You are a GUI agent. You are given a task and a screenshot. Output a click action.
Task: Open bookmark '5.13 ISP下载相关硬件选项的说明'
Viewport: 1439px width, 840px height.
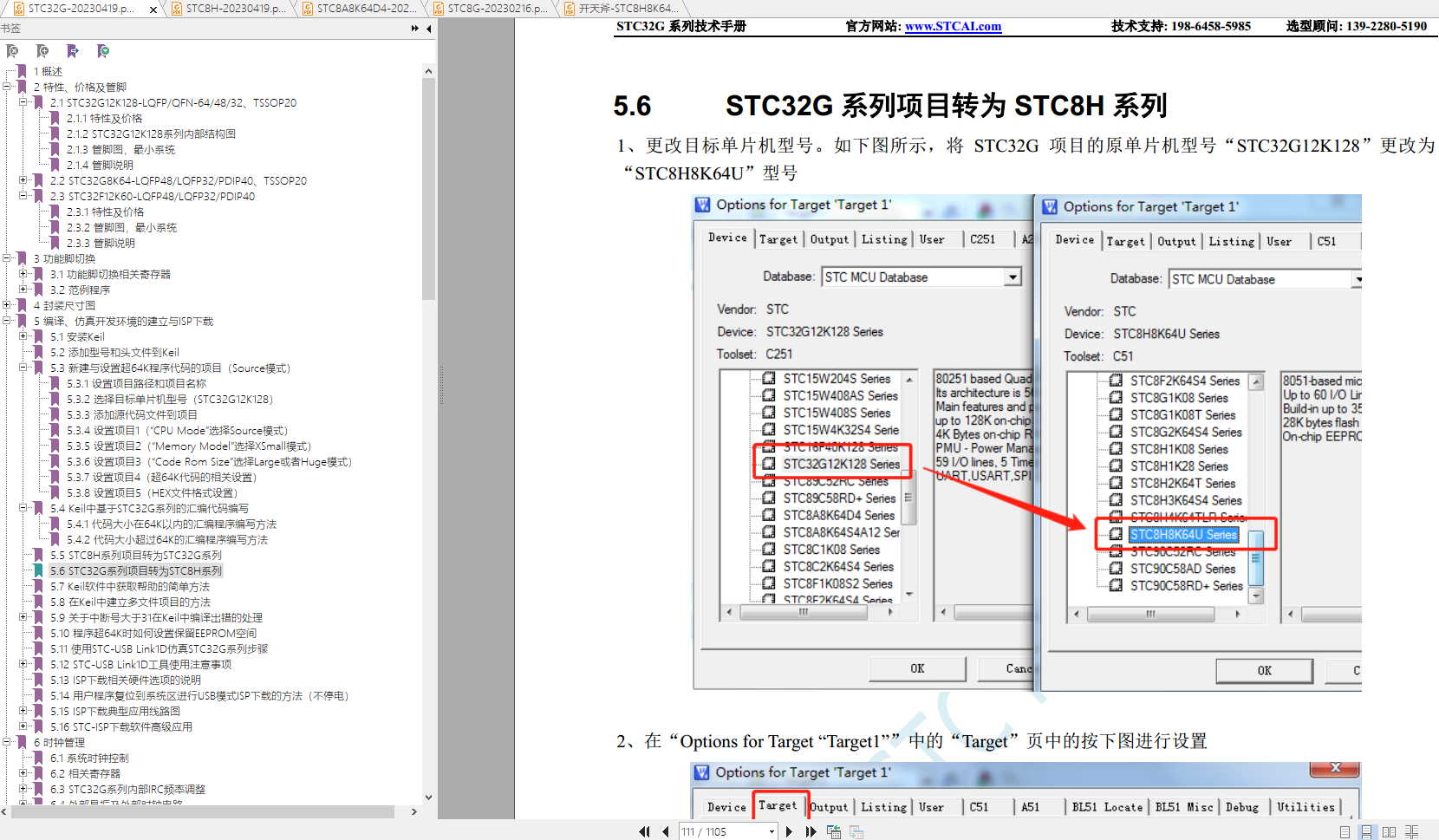(125, 680)
